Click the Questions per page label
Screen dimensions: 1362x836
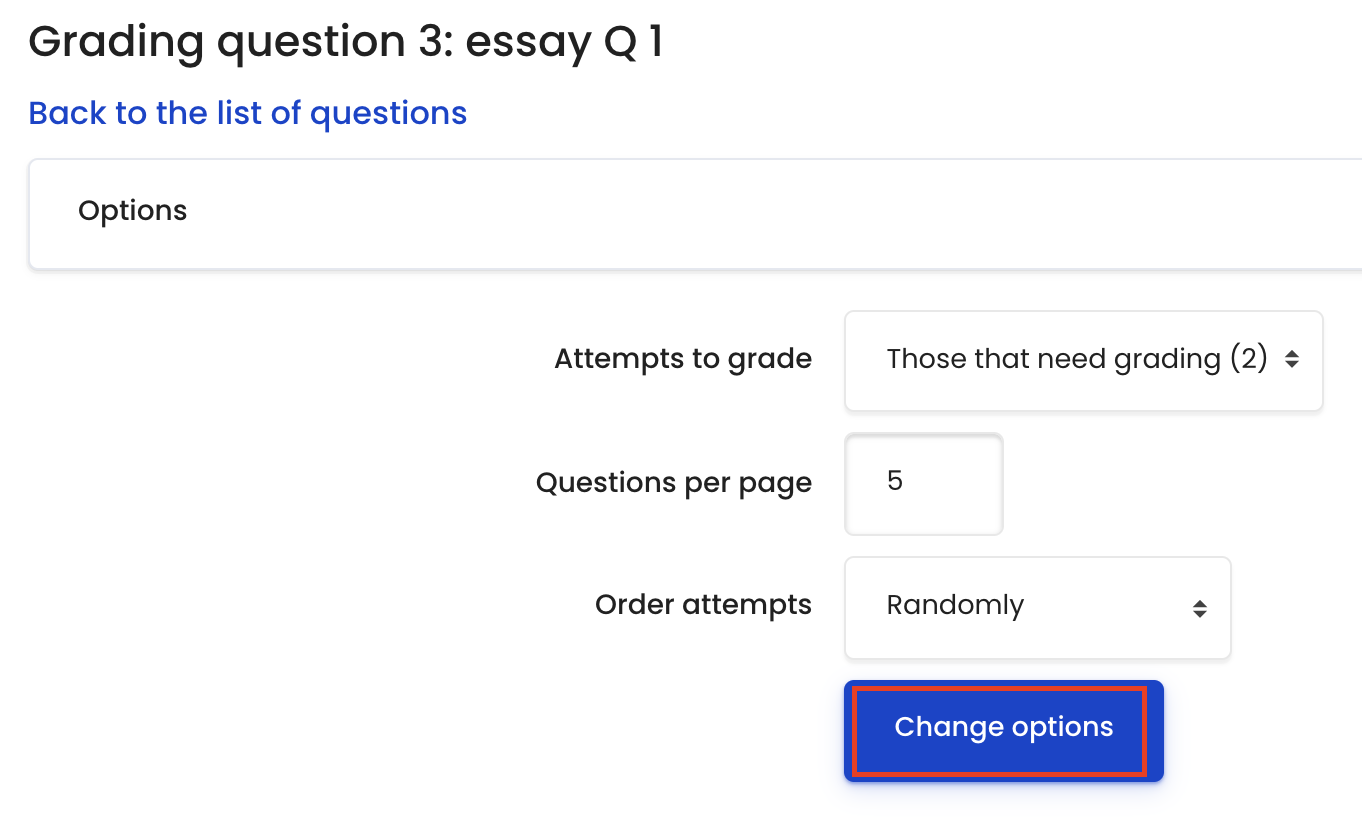[674, 483]
